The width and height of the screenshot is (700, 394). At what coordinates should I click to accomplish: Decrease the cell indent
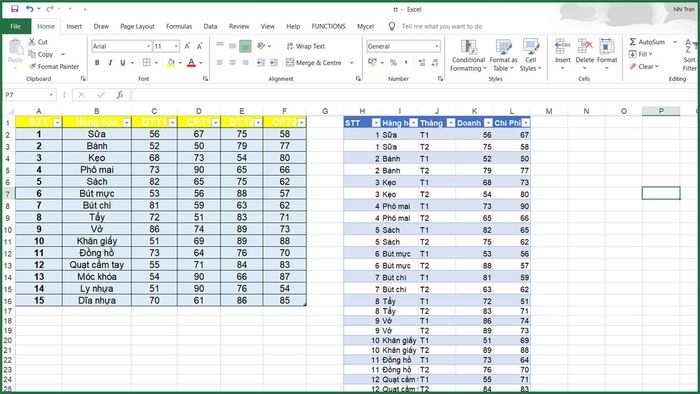pyautogui.click(x=261, y=62)
